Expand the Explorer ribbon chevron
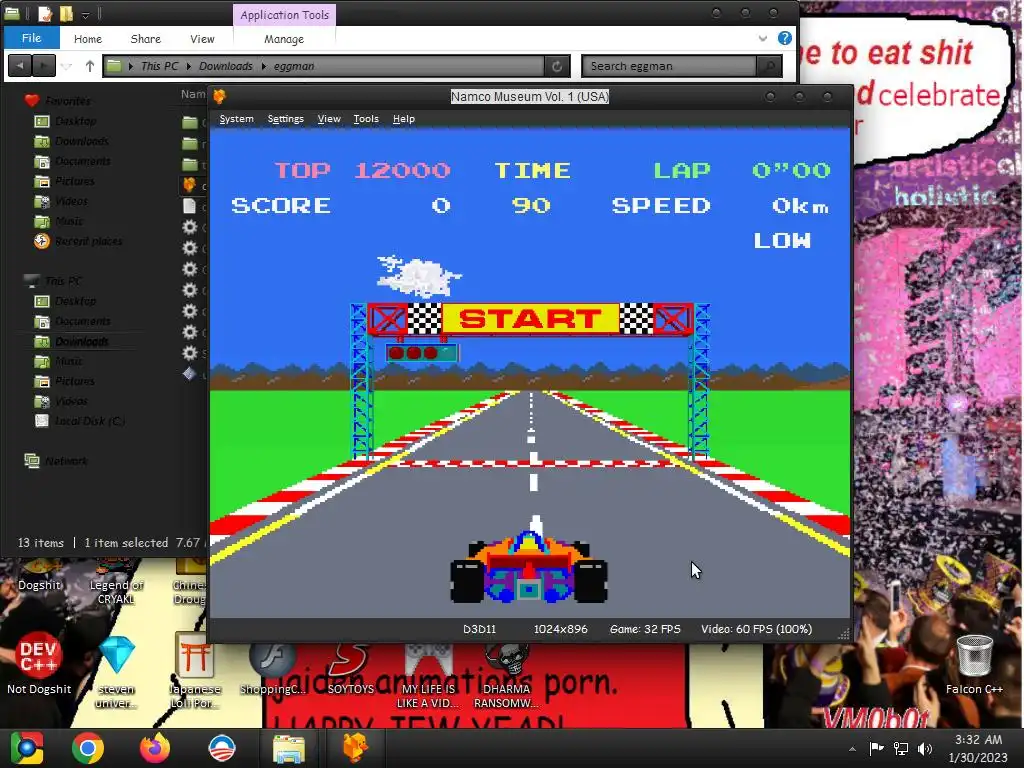 [763, 39]
